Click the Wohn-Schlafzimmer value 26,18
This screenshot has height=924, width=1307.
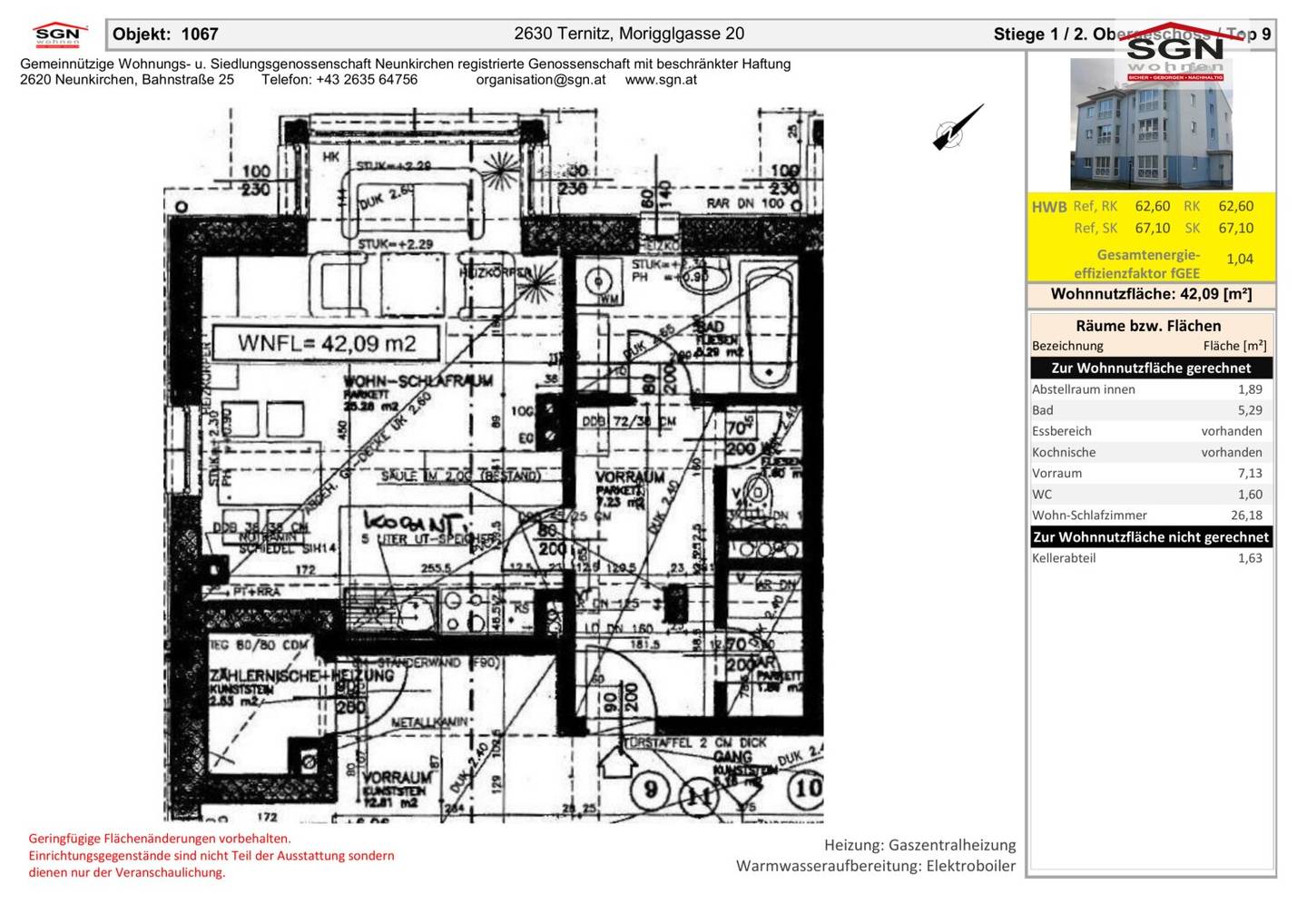coord(1246,516)
